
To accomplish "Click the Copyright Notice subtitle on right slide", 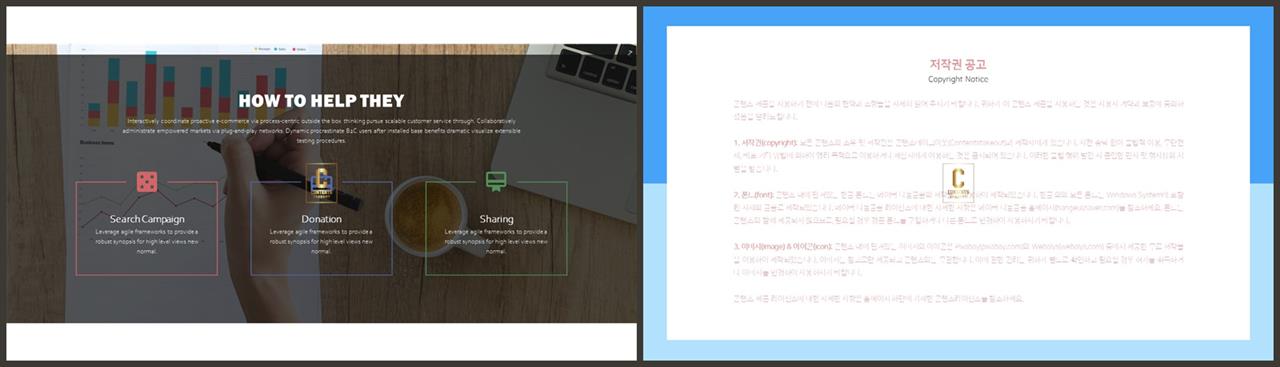I will [x=958, y=78].
